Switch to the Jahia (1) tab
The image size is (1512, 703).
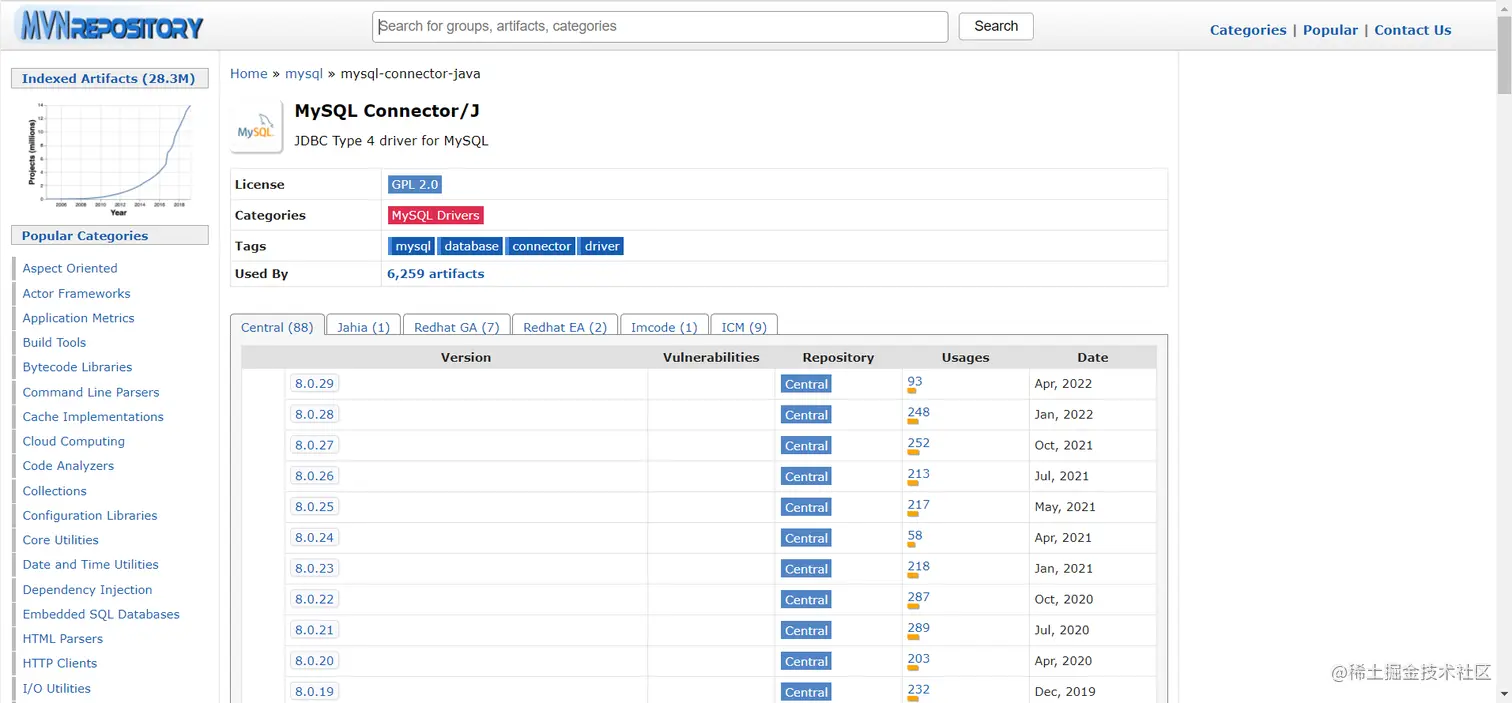click(363, 327)
